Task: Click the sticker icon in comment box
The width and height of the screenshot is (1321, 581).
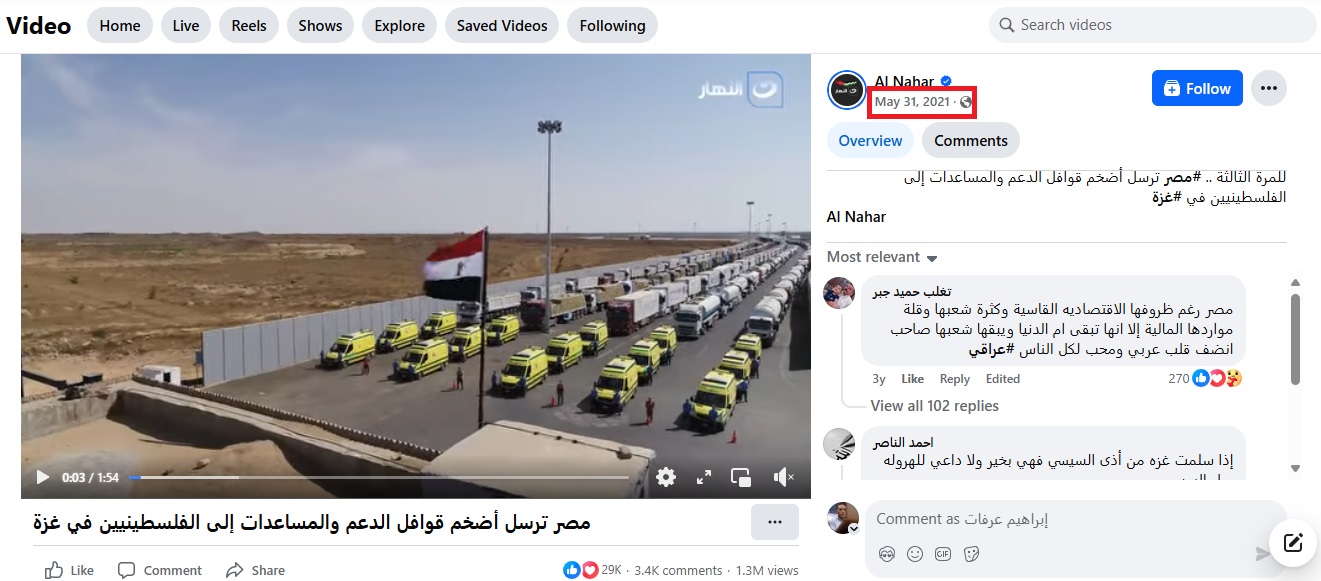Action: [x=970, y=553]
